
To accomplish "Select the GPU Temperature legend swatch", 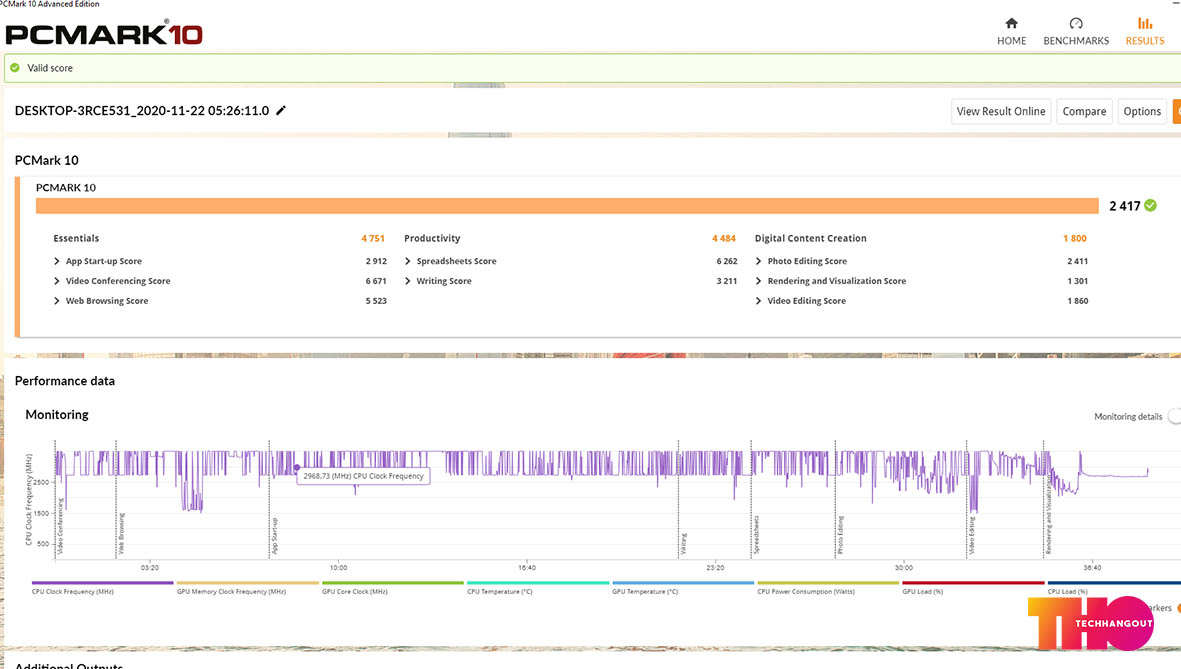I will (683, 582).
